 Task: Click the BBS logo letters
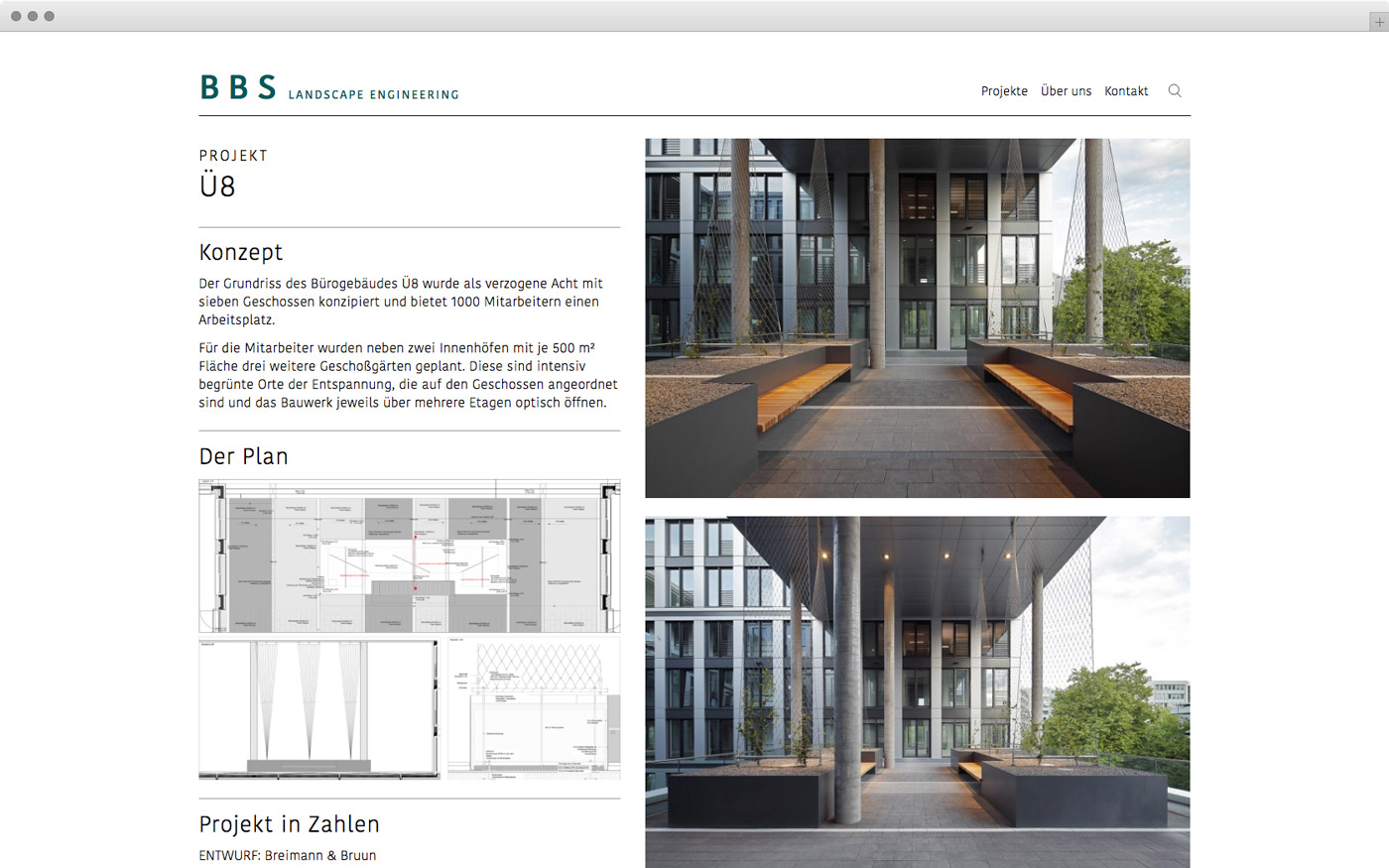238,88
